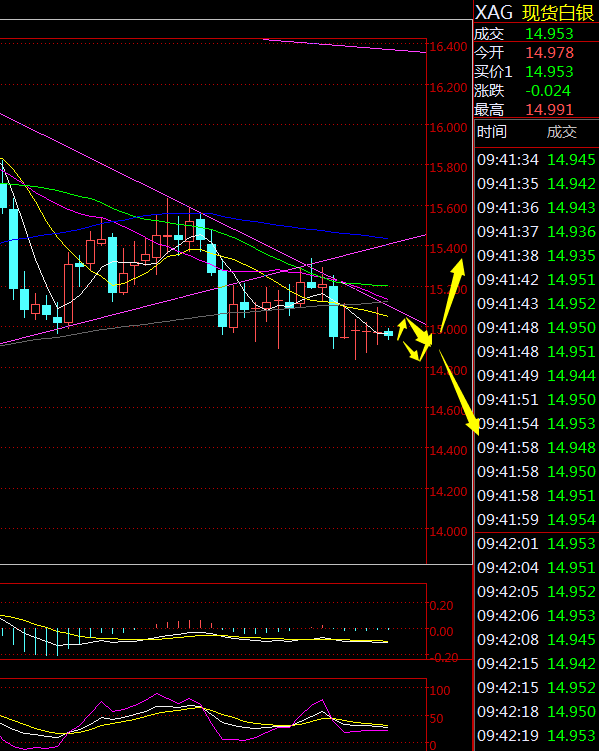Screen dimensions: 599x751
Task: Click the XAG 现货白银 title header
Action: (x=535, y=12)
